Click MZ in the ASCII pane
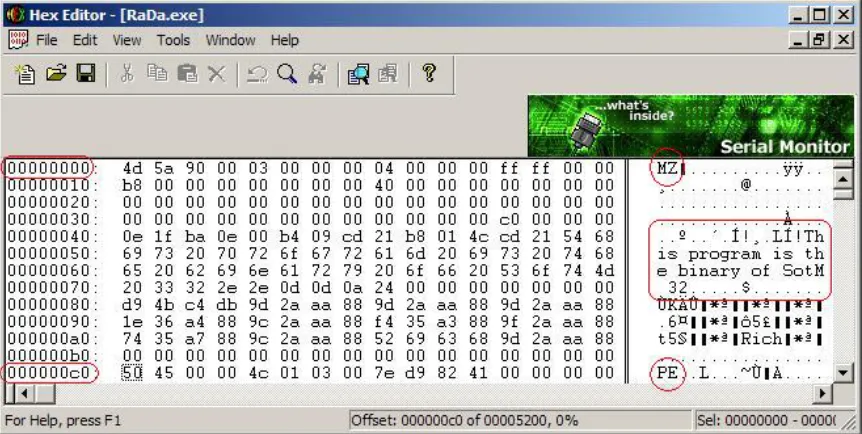The image size is (862, 434). [667, 168]
